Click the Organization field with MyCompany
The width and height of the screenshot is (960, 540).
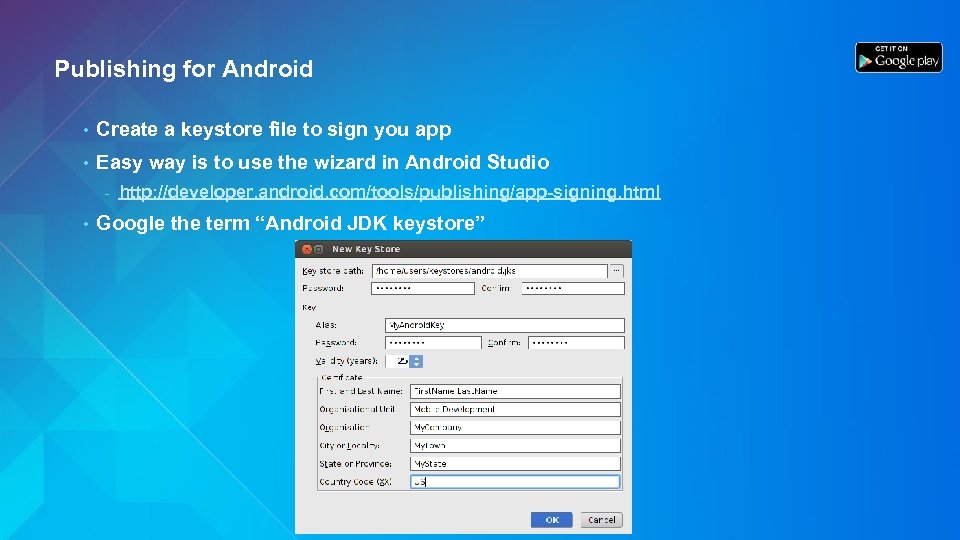tap(515, 427)
